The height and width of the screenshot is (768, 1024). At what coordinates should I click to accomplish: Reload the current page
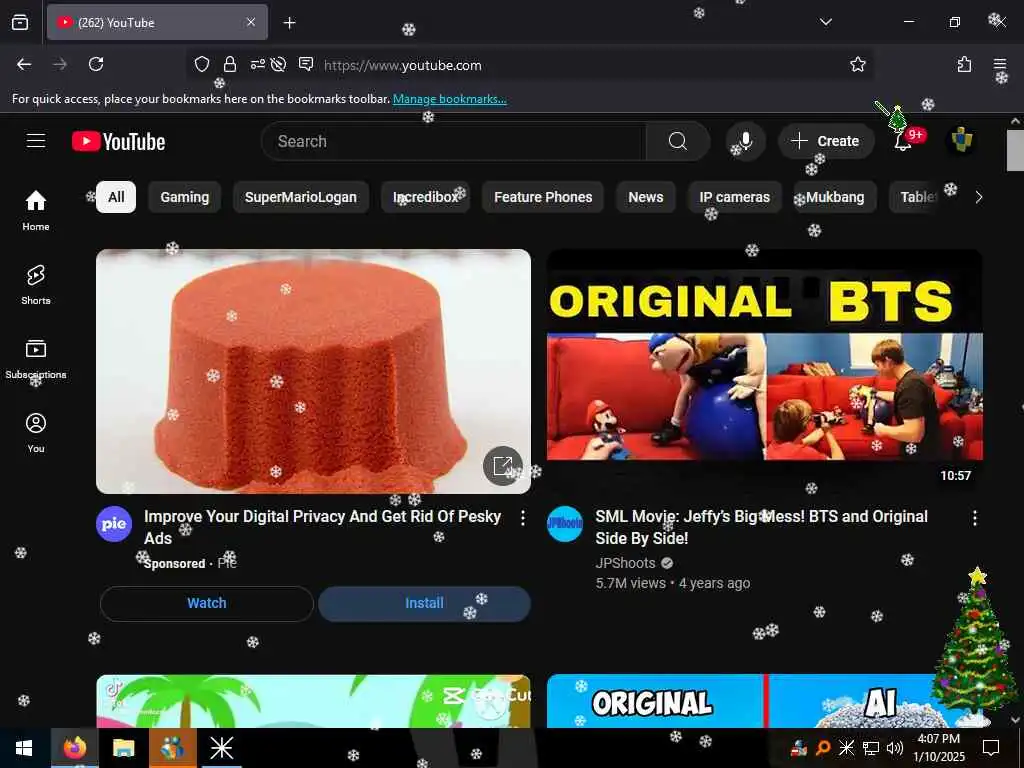(96, 64)
